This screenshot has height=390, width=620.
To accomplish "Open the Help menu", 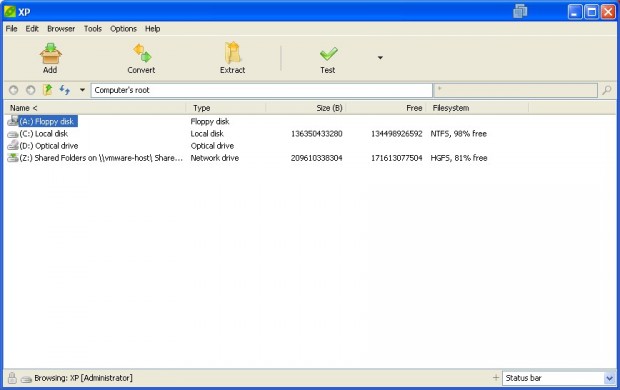I will coord(153,28).
